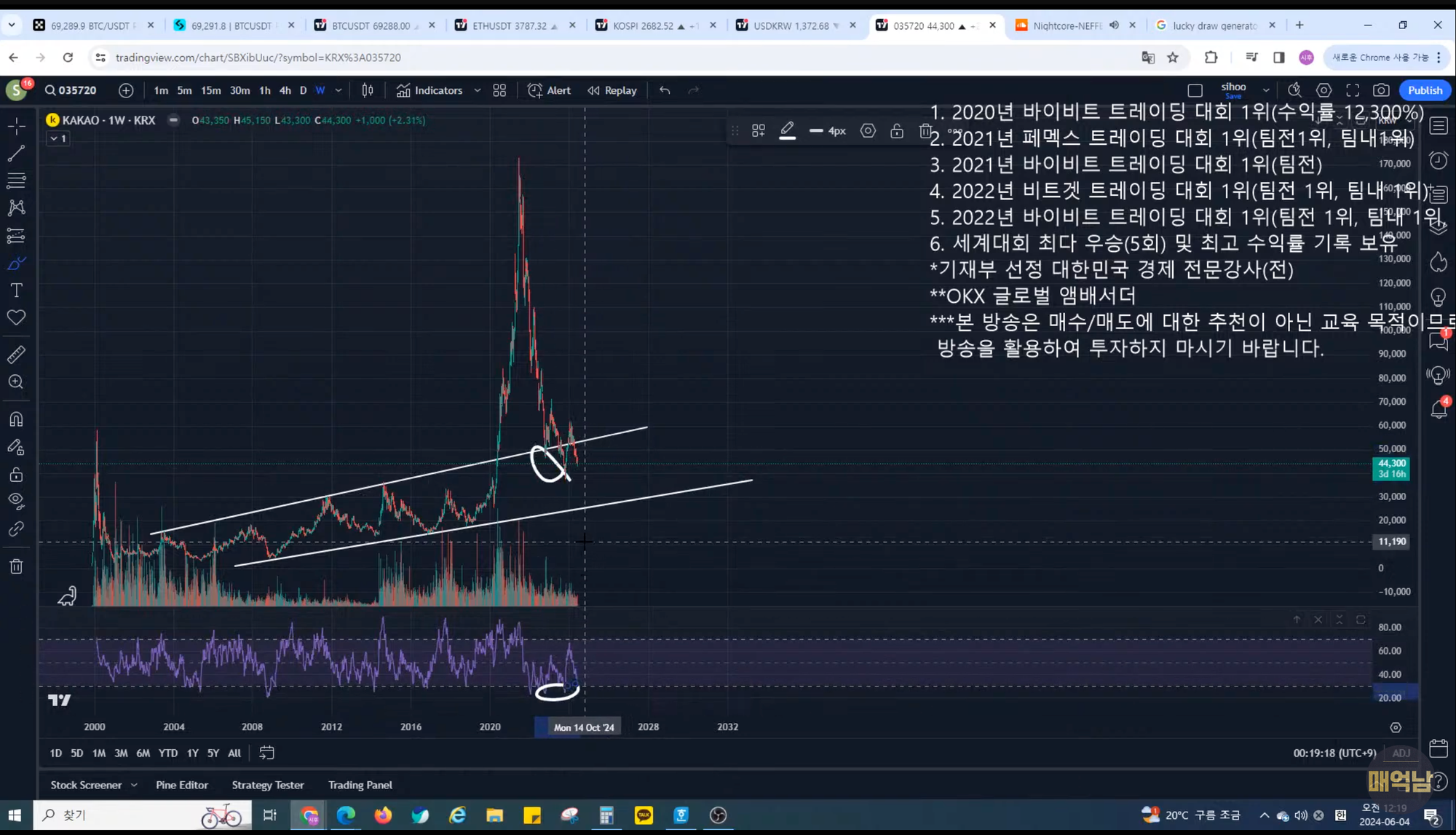Switch to 15m timeframe
Screen dimensions: 1456x835
tap(210, 90)
